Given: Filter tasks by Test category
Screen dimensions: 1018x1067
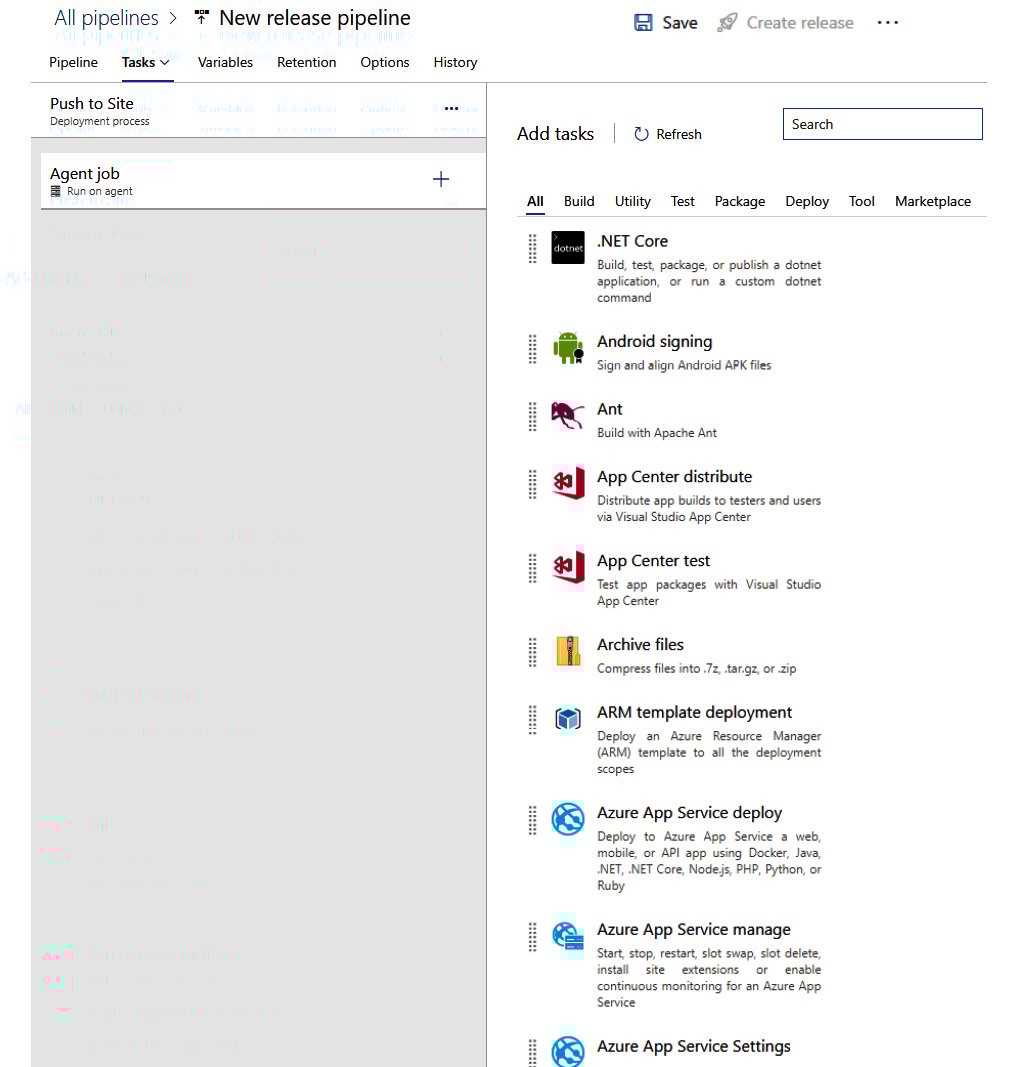Looking at the screenshot, I should (x=683, y=201).
